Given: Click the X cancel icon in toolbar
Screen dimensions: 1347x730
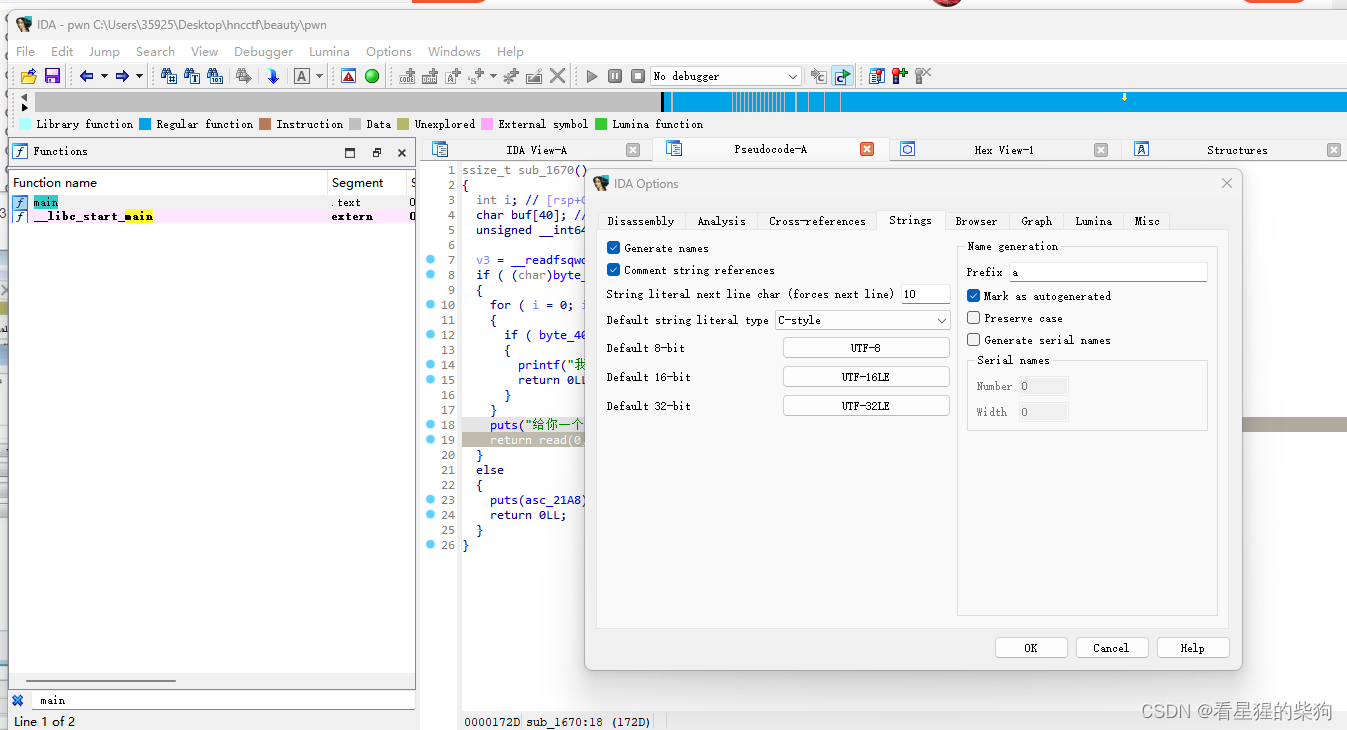Looking at the screenshot, I should coord(558,76).
